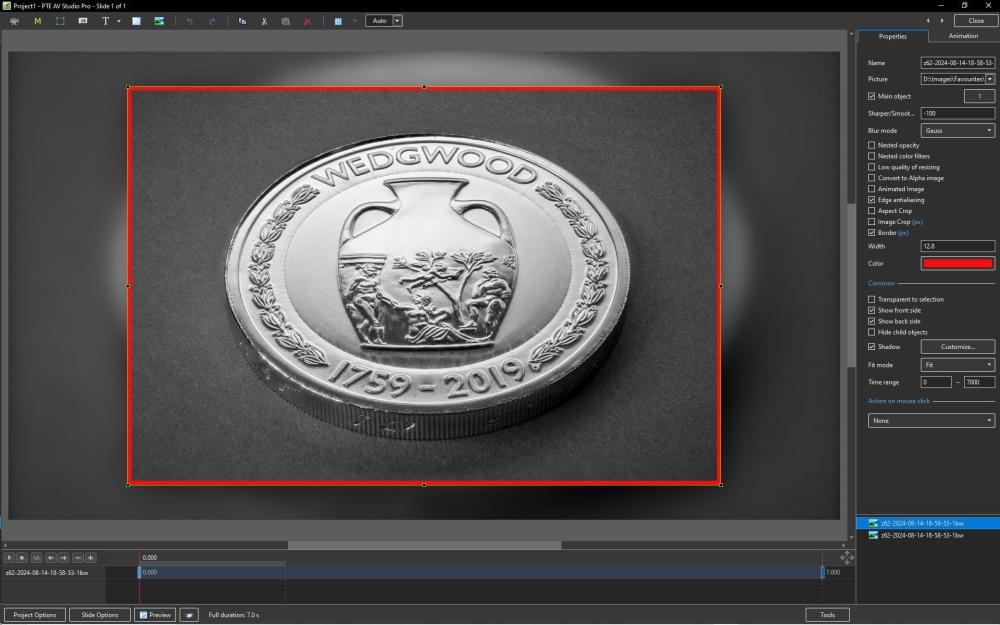Screen dimensions: 1000x625
Task: Expand the Fit mode dropdown
Action: pyautogui.click(x=957, y=365)
